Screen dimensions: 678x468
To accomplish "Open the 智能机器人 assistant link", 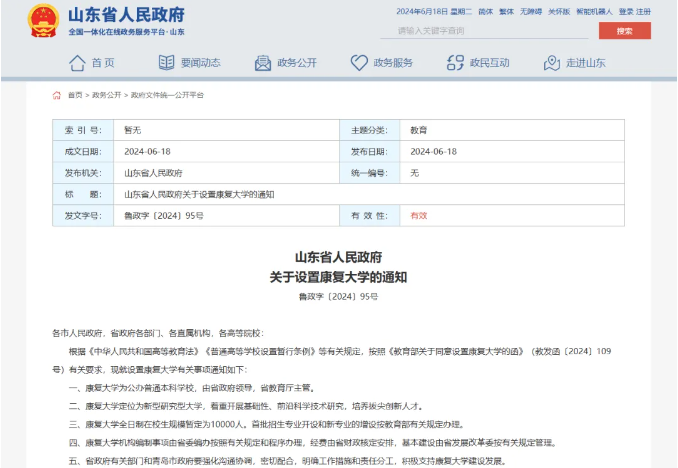I will [x=594, y=12].
